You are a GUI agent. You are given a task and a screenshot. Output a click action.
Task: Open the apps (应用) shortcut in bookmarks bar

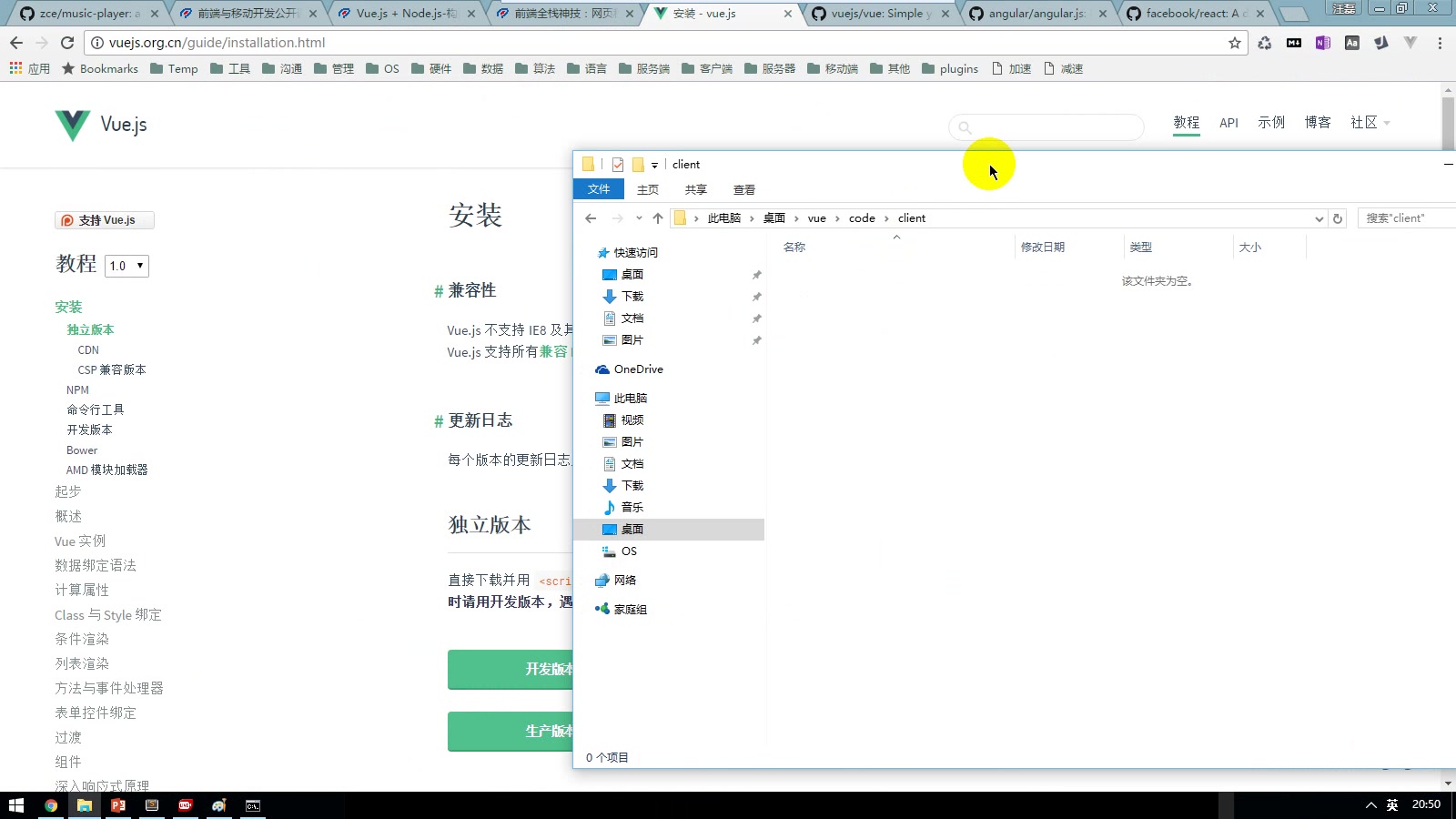point(29,68)
